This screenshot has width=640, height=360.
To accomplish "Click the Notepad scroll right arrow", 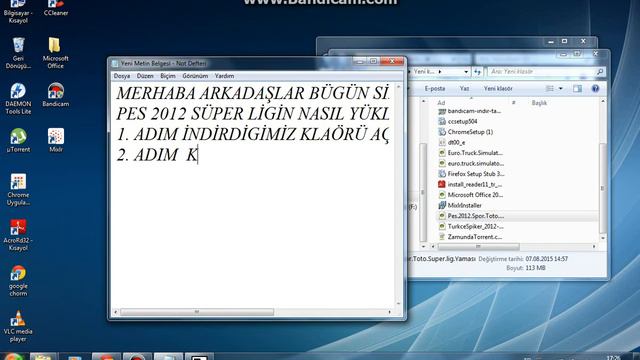I will [390, 312].
